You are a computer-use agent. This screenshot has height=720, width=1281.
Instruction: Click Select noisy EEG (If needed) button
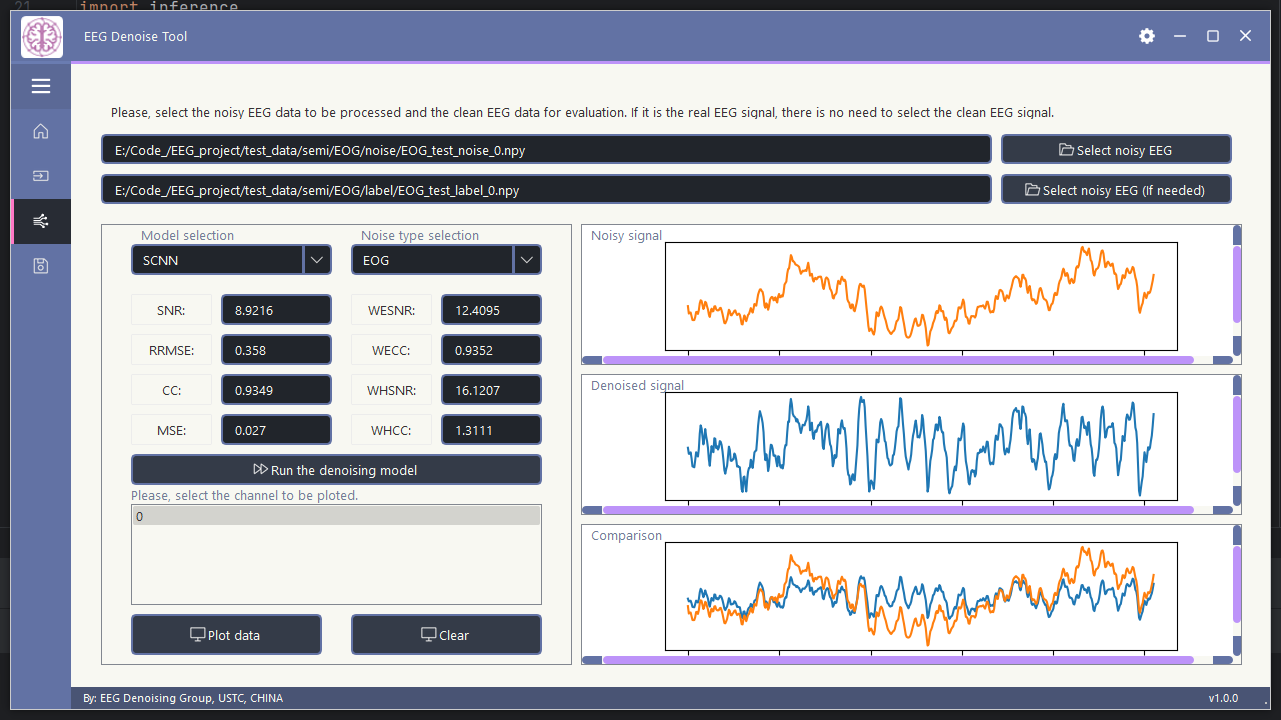[x=1116, y=190]
